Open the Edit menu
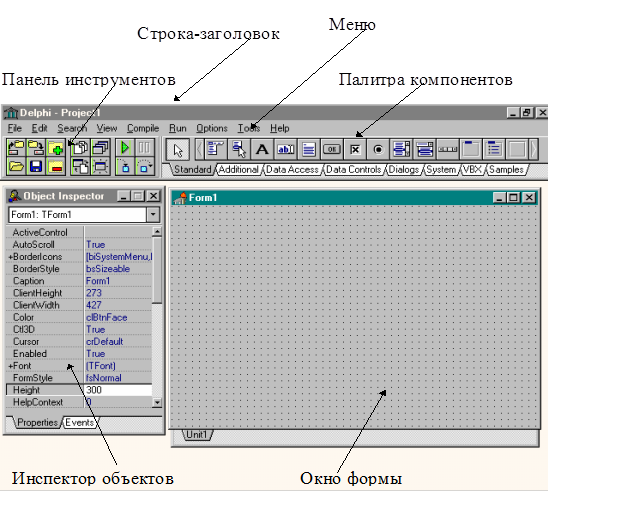Image resolution: width=622 pixels, height=509 pixels. (x=39, y=129)
